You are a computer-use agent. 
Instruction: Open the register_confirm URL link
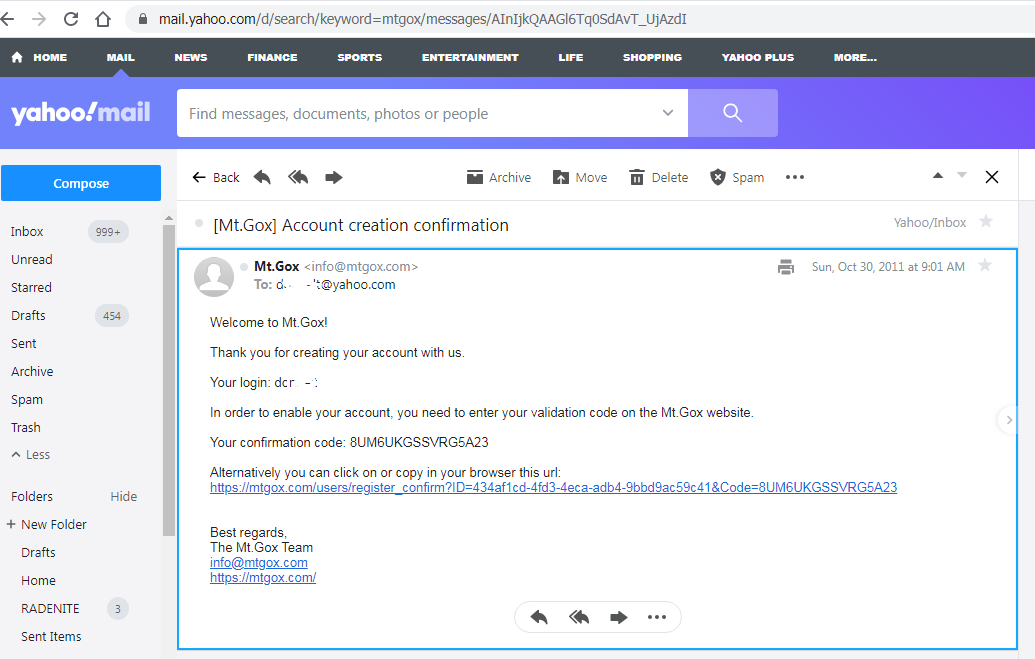553,487
